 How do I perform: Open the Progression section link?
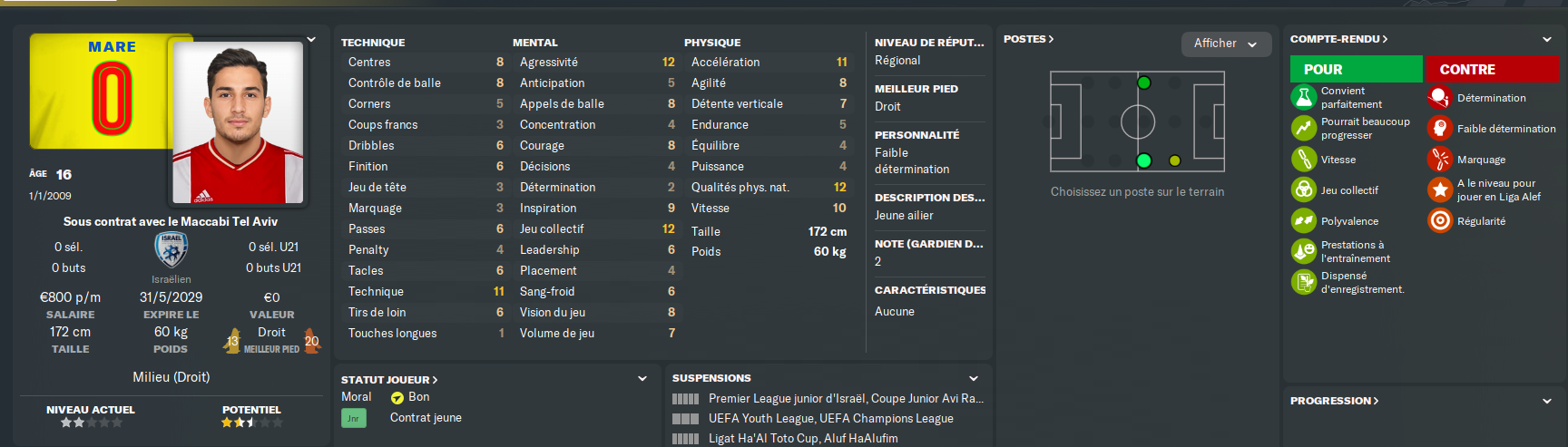coord(1334,401)
